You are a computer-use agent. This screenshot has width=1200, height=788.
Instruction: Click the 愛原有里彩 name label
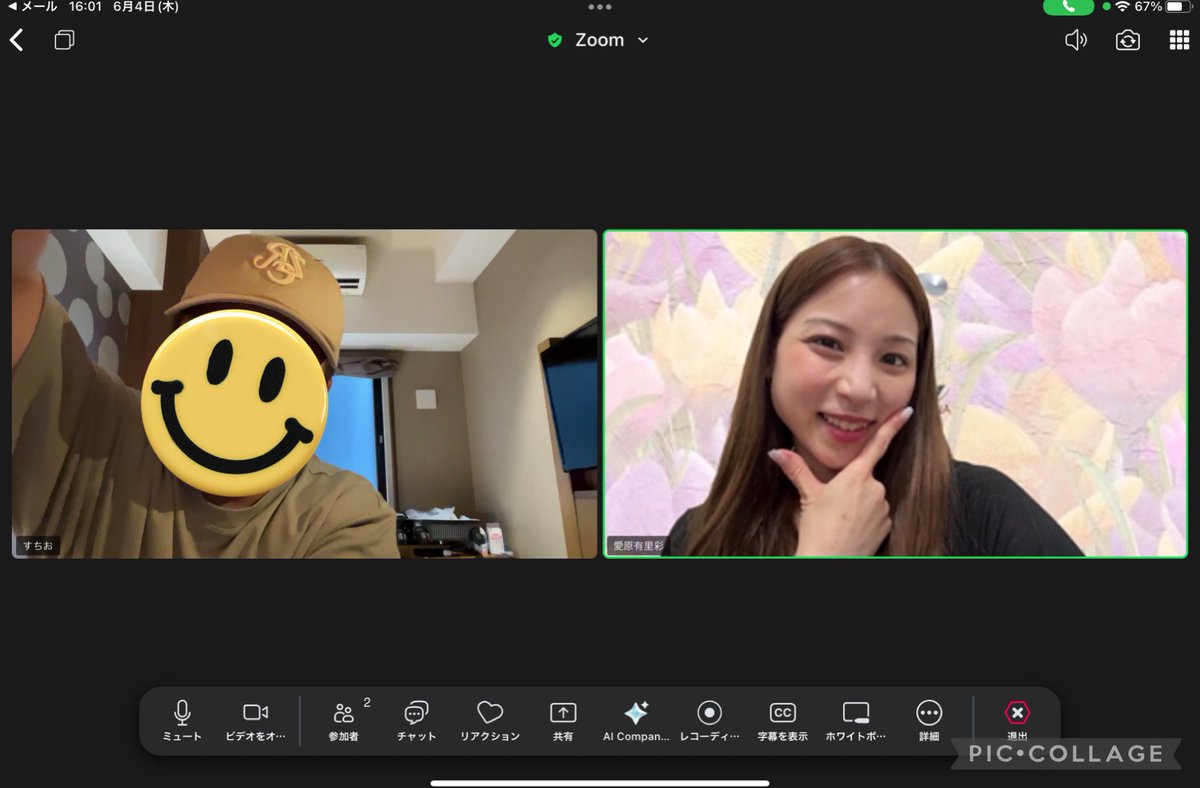(x=638, y=546)
